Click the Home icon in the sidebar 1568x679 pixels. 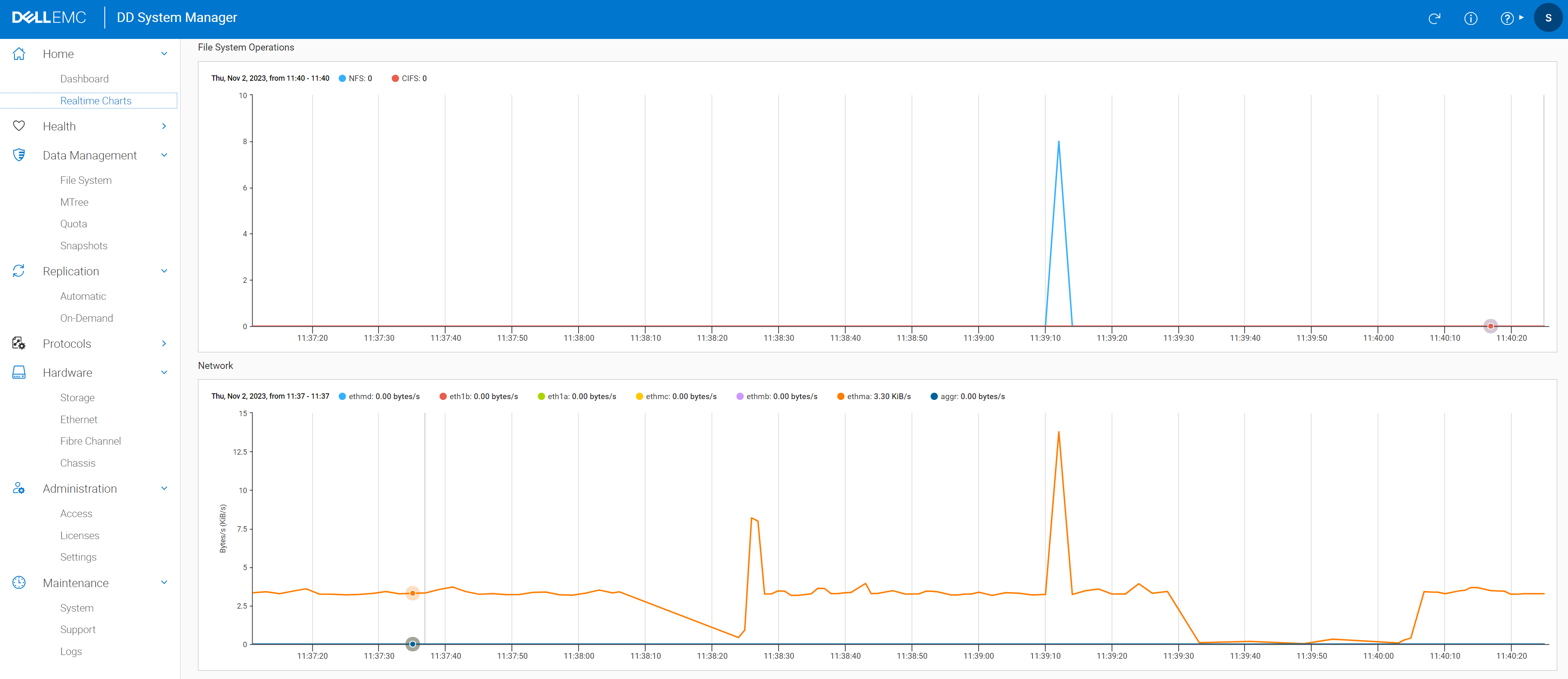[19, 53]
